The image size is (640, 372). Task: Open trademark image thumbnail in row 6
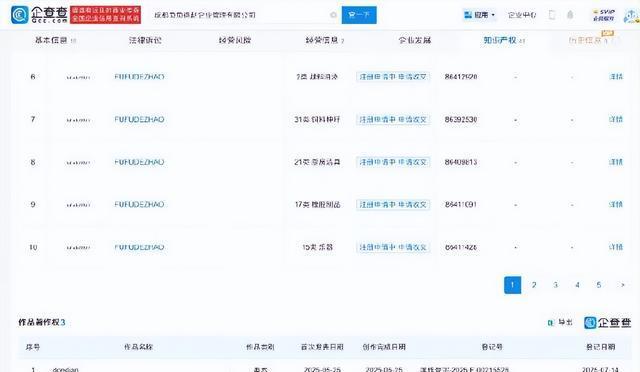coord(78,77)
